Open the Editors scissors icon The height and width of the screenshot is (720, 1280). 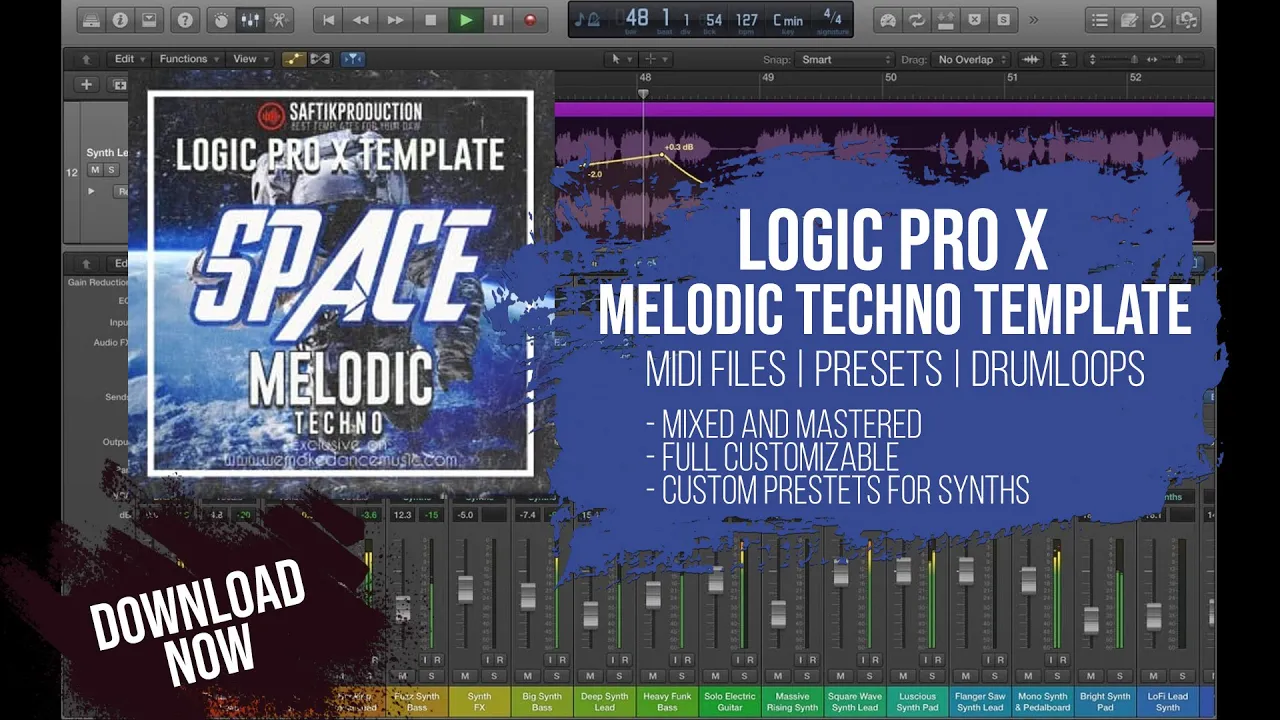point(279,19)
